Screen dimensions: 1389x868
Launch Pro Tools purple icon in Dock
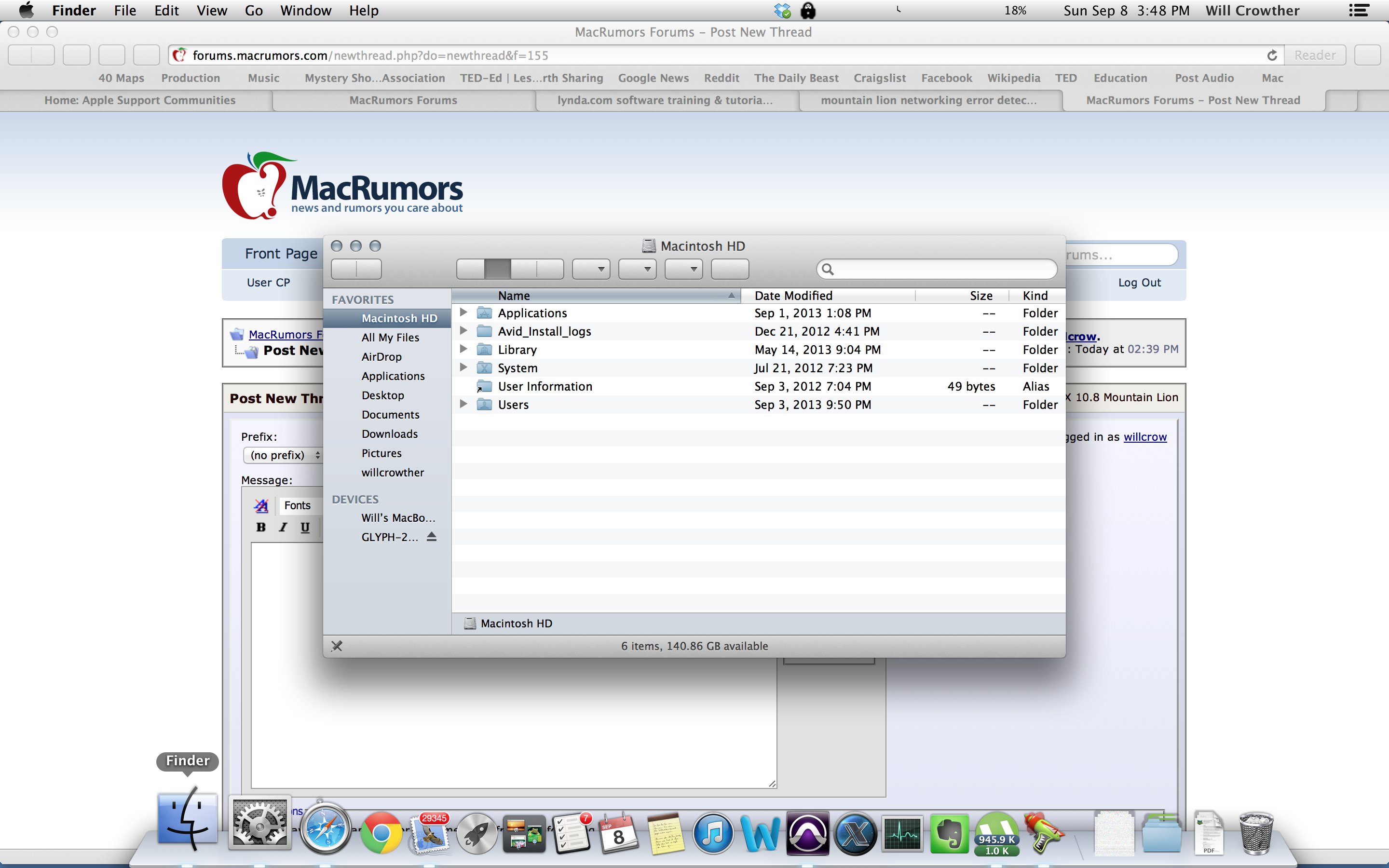coord(807,833)
